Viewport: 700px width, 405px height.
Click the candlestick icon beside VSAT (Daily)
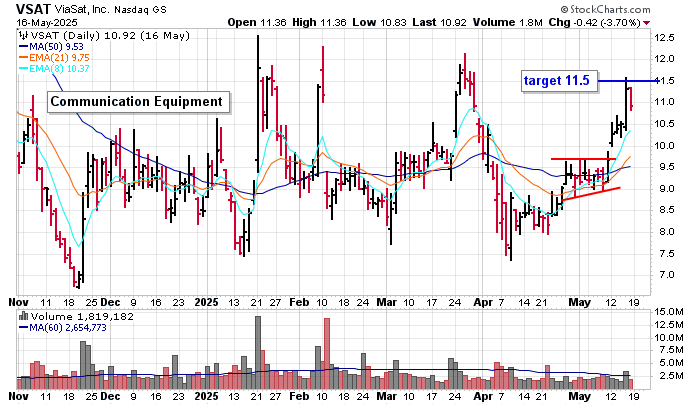coord(23,36)
